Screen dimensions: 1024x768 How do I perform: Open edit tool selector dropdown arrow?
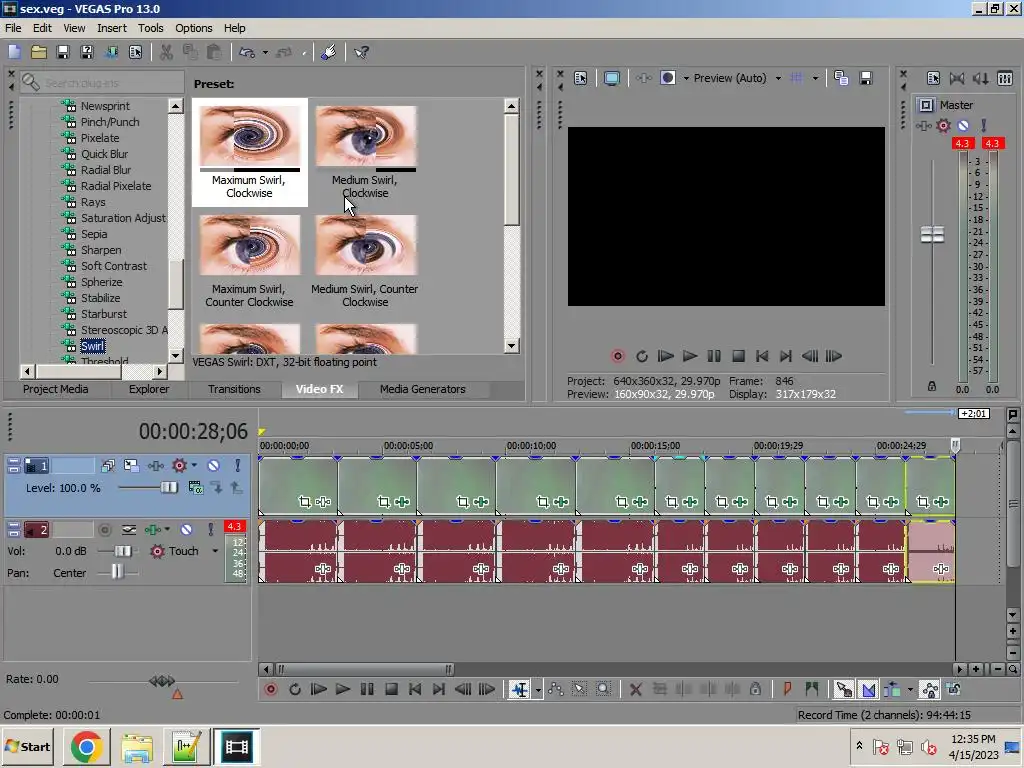pyautogui.click(x=538, y=690)
